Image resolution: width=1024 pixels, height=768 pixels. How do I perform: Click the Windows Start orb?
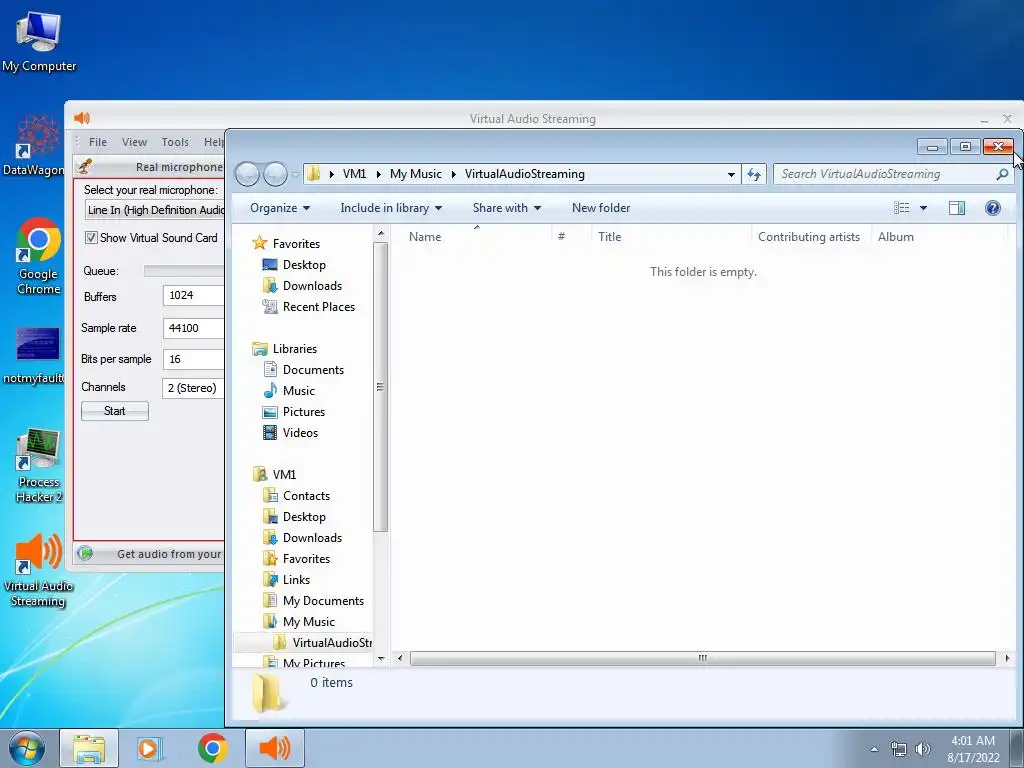click(26, 748)
